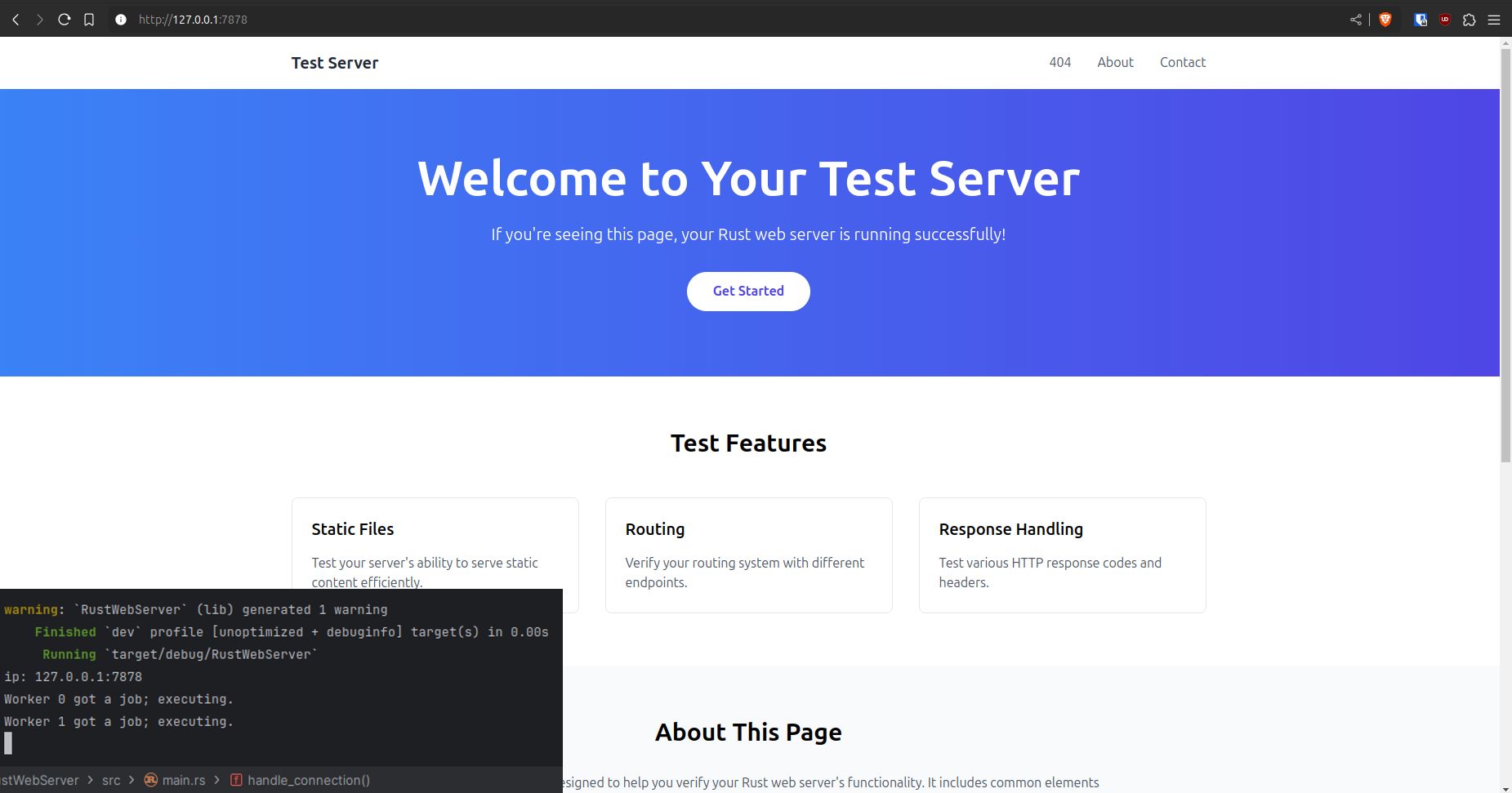Open the share icon in the address bar

click(1356, 20)
